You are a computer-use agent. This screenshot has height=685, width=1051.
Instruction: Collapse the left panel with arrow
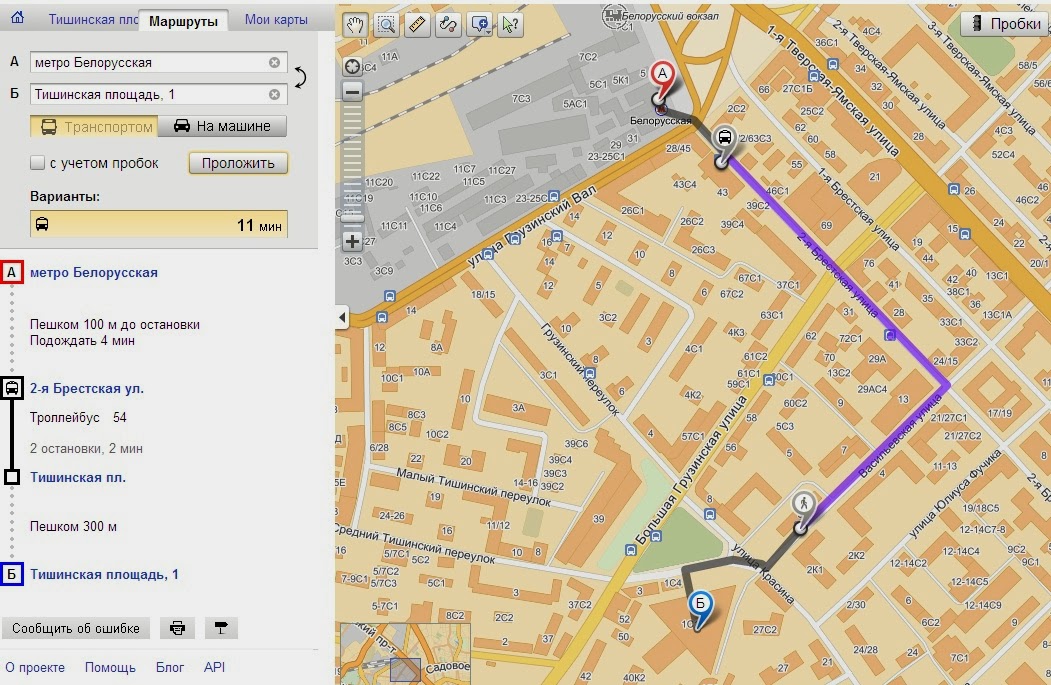pyautogui.click(x=343, y=317)
